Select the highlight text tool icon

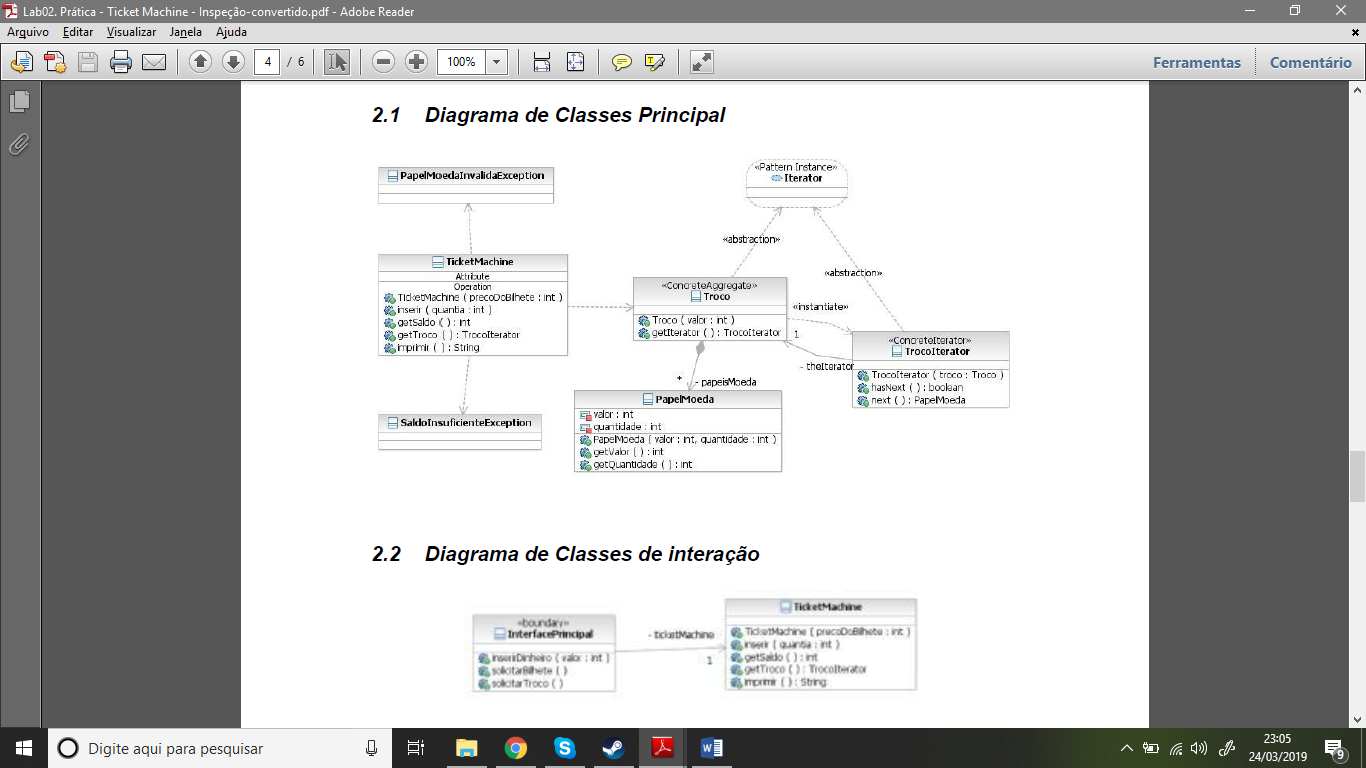tap(655, 62)
